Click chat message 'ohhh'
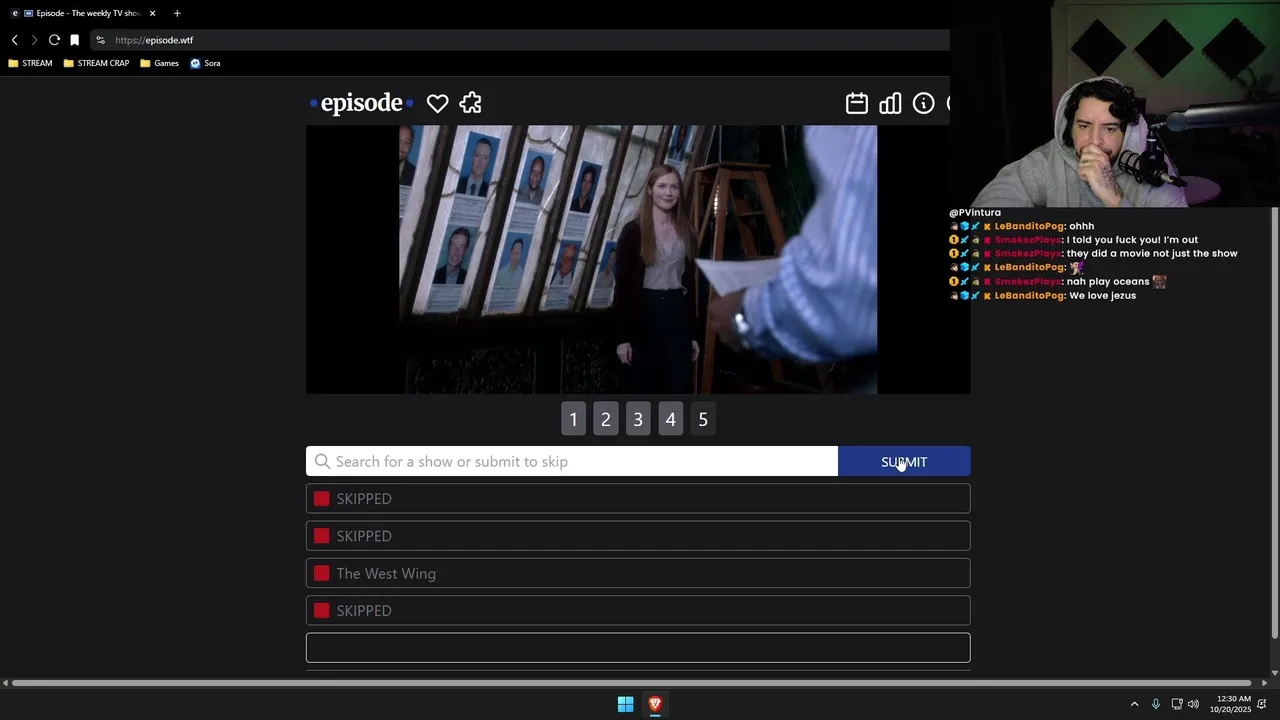The width and height of the screenshot is (1280, 720). pyautogui.click(x=1081, y=226)
